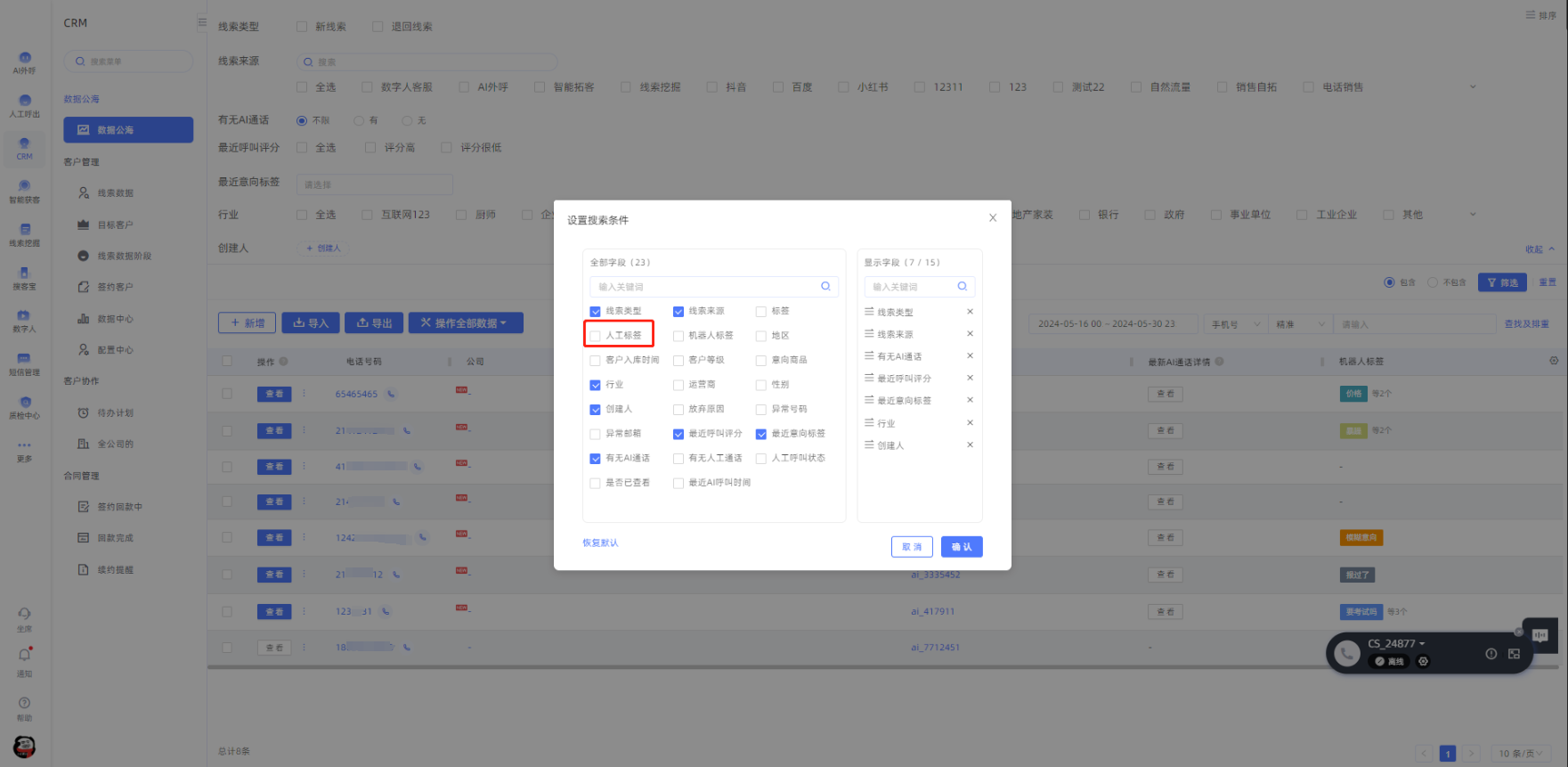This screenshot has height=767, width=1568.
Task: Select 数据公海 menu item
Action: pos(128,130)
